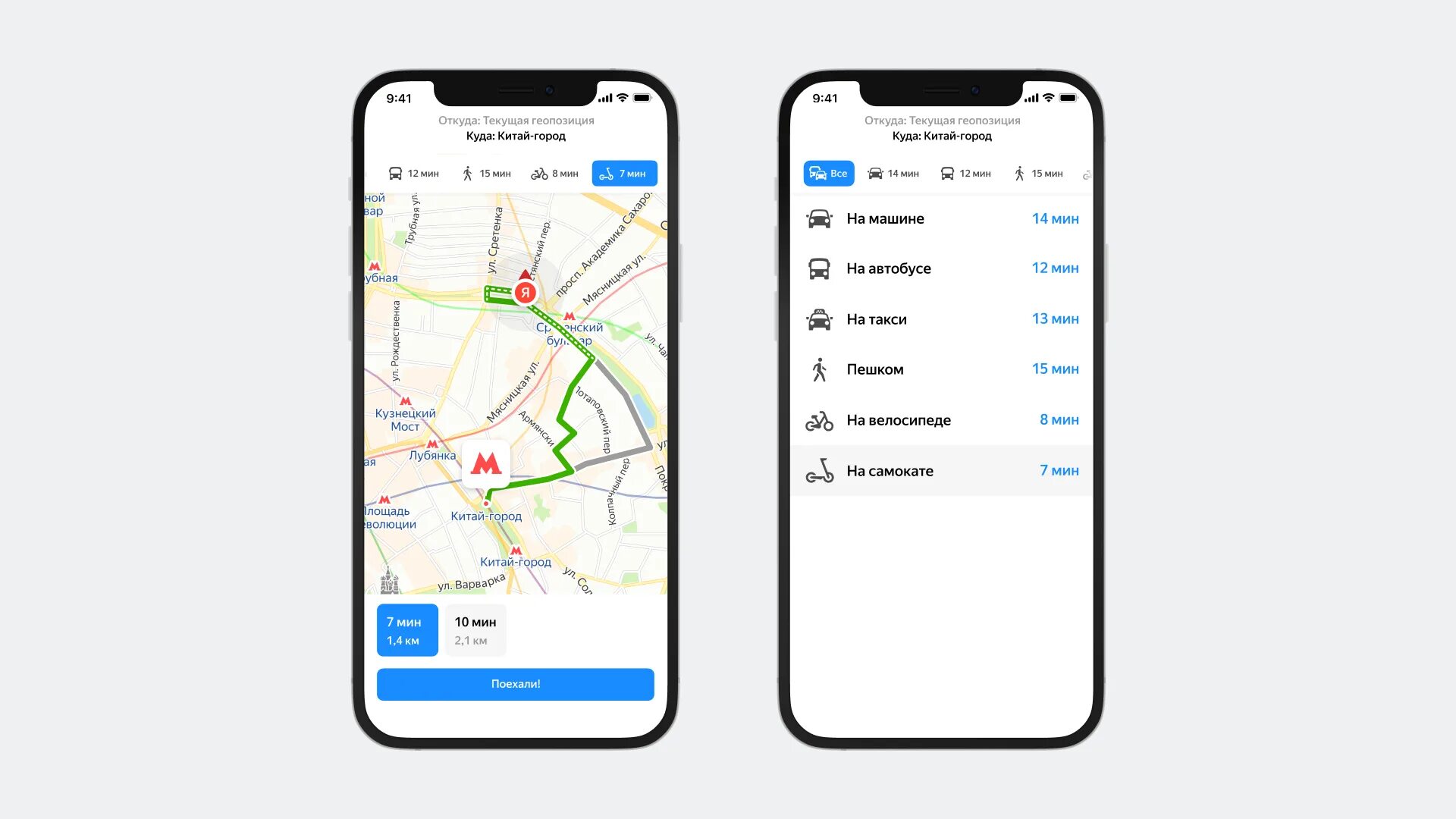Select the walking pedestrian icon
1456x819 pixels.
coord(467,174)
